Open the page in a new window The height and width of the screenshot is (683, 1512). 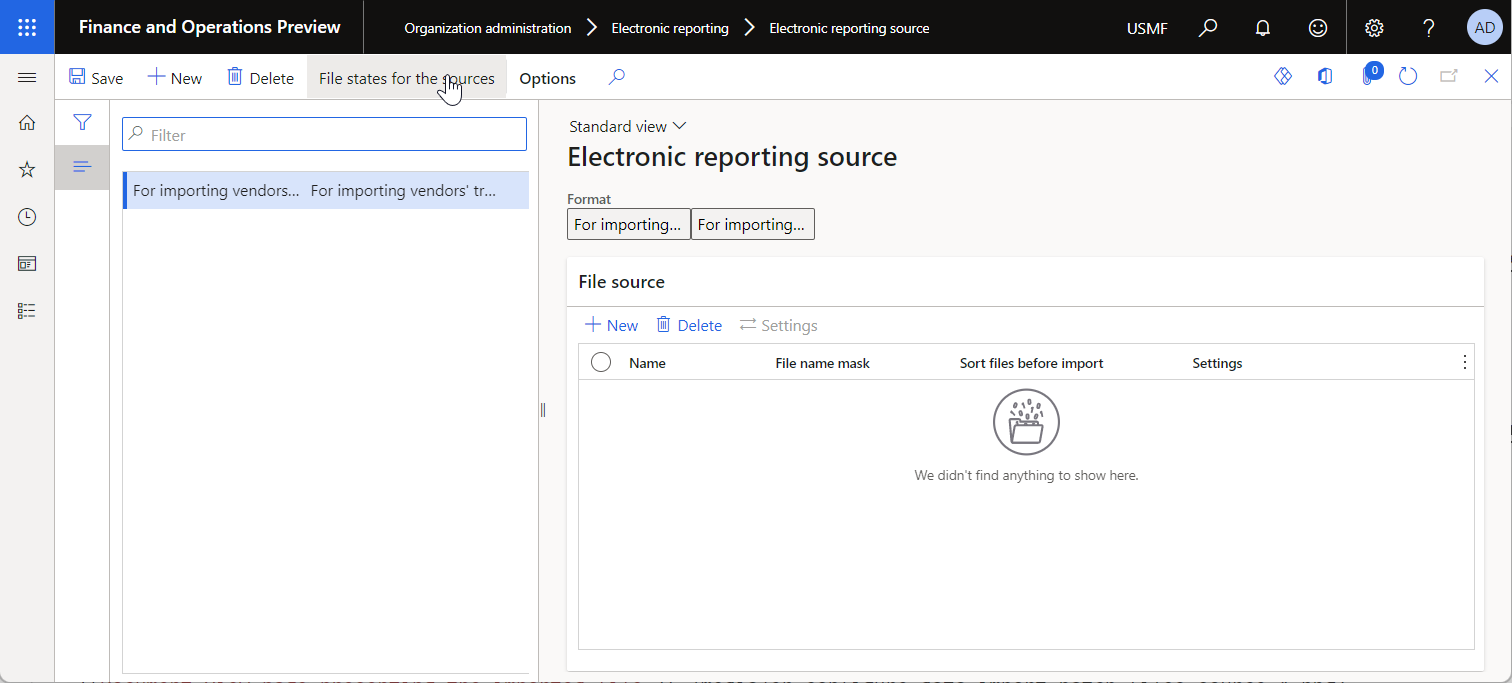point(1448,76)
